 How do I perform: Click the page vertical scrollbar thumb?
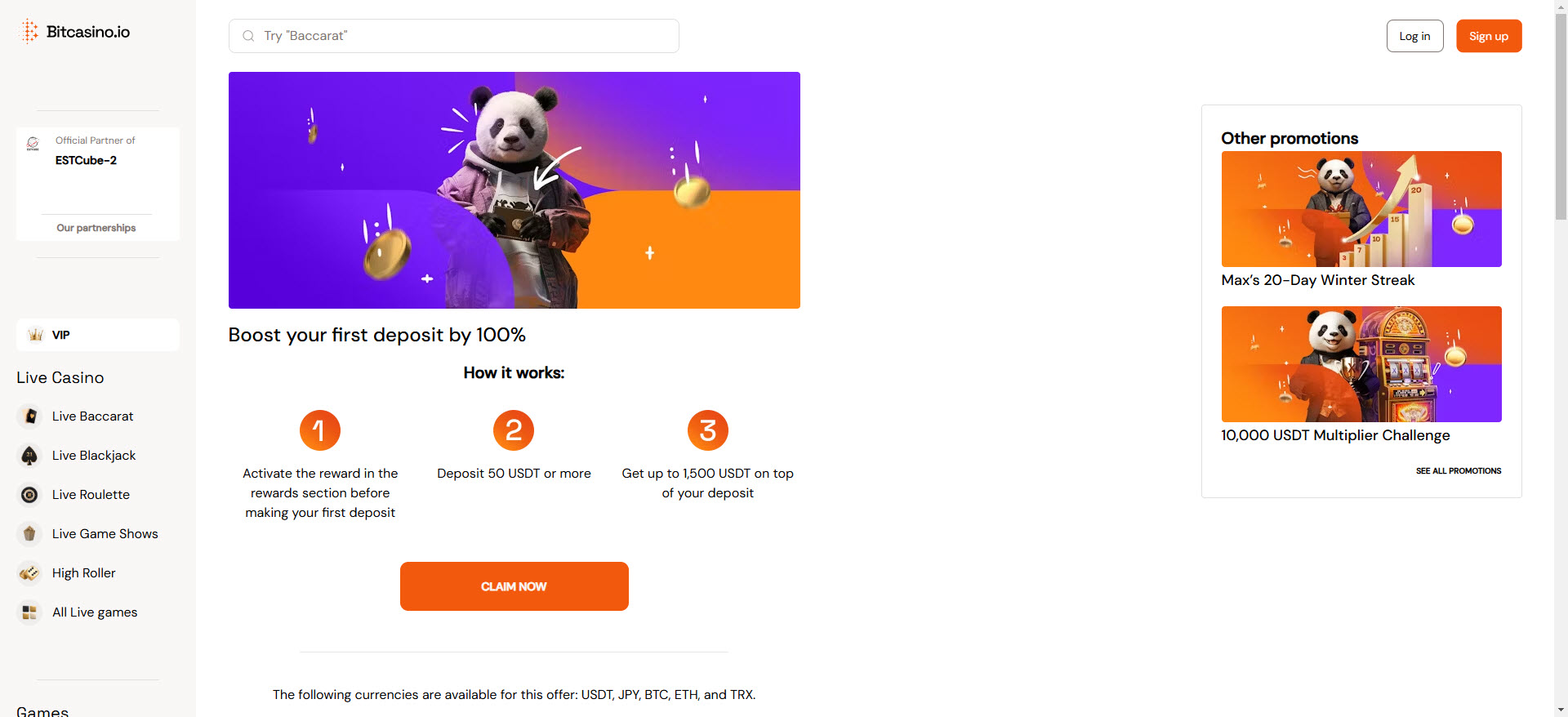(x=1561, y=116)
